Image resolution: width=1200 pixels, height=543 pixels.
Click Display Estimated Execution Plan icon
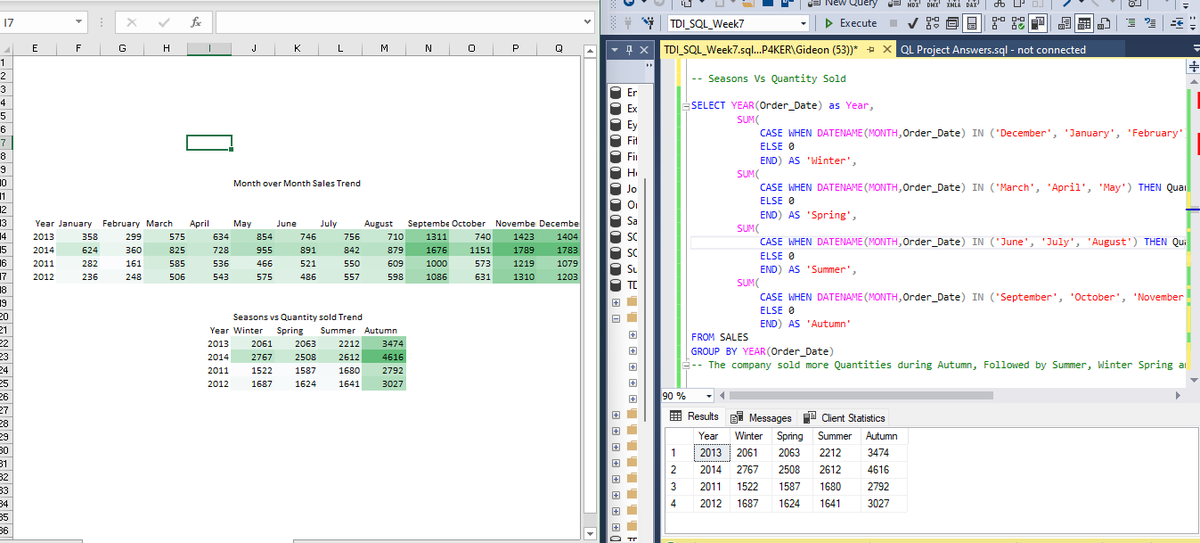[x=932, y=23]
